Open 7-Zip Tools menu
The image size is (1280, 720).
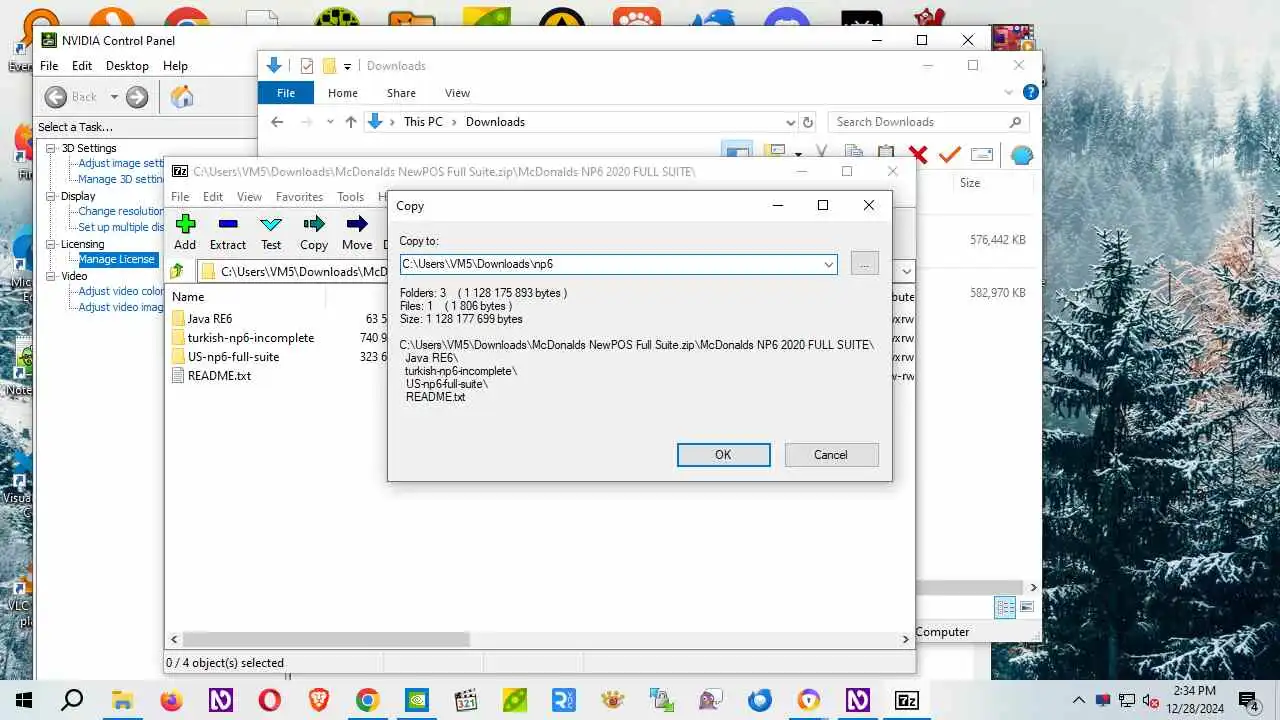(x=350, y=197)
